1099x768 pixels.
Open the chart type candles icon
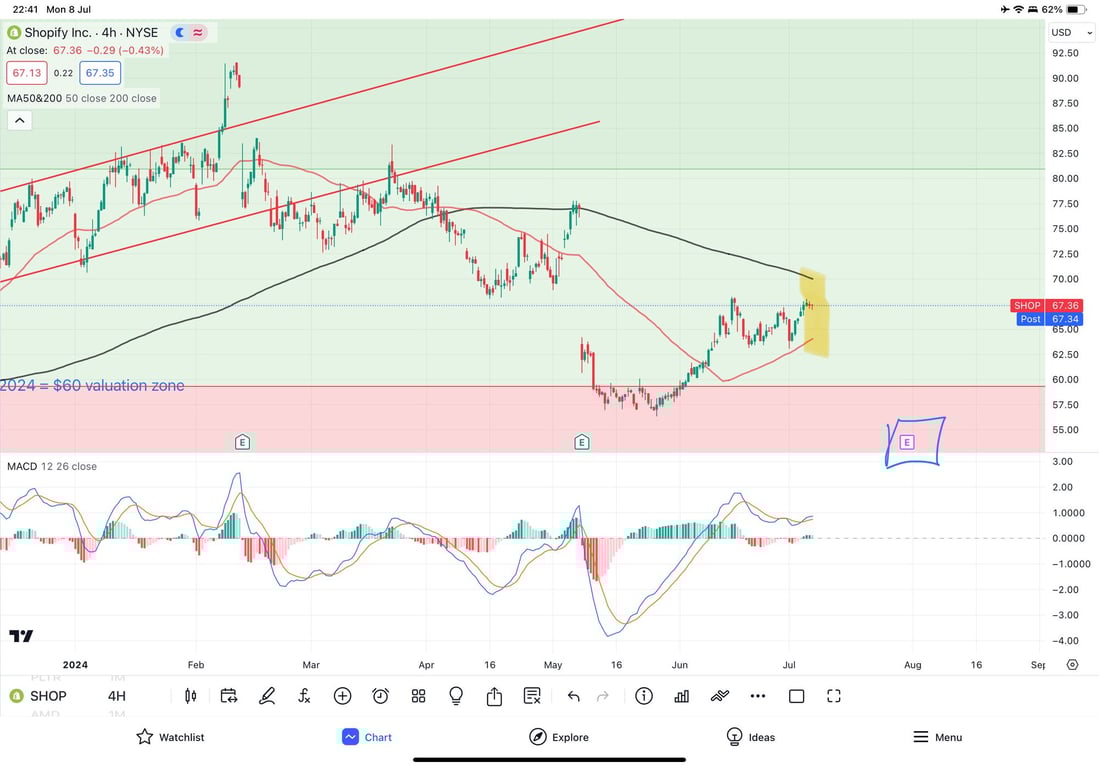[x=190, y=696]
